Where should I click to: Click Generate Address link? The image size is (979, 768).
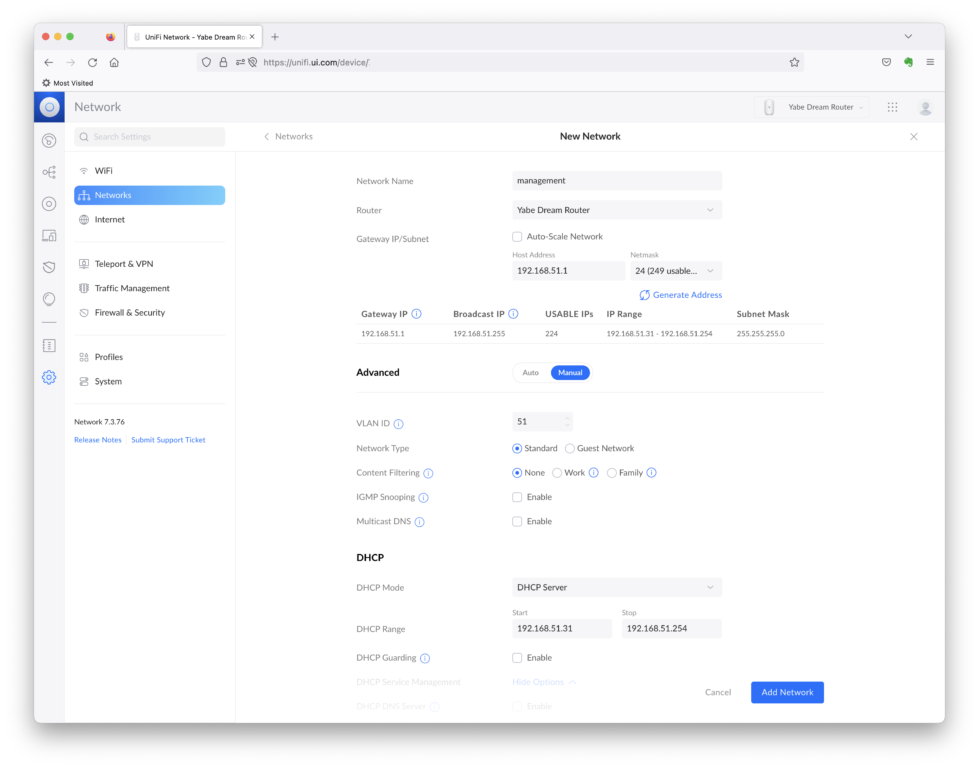681,295
